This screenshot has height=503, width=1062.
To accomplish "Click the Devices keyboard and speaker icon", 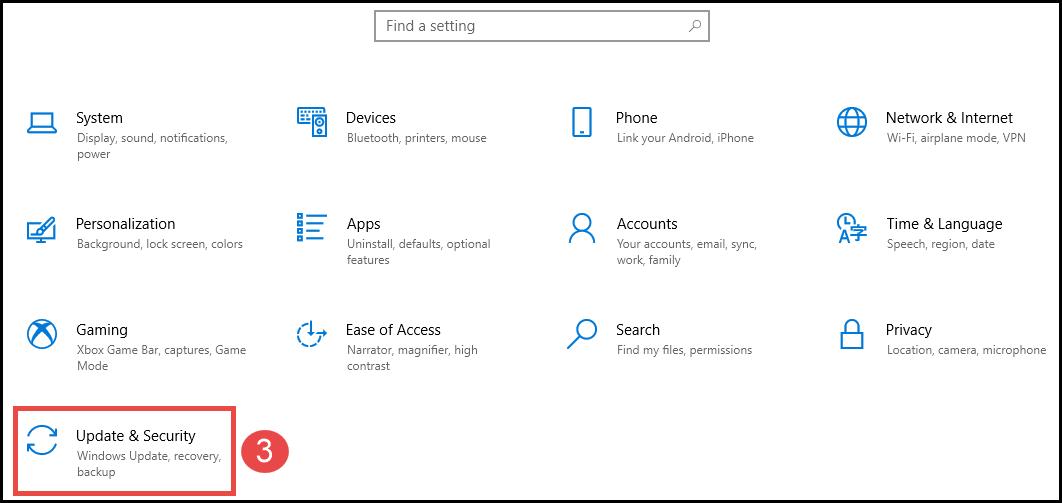I will pyautogui.click(x=312, y=122).
